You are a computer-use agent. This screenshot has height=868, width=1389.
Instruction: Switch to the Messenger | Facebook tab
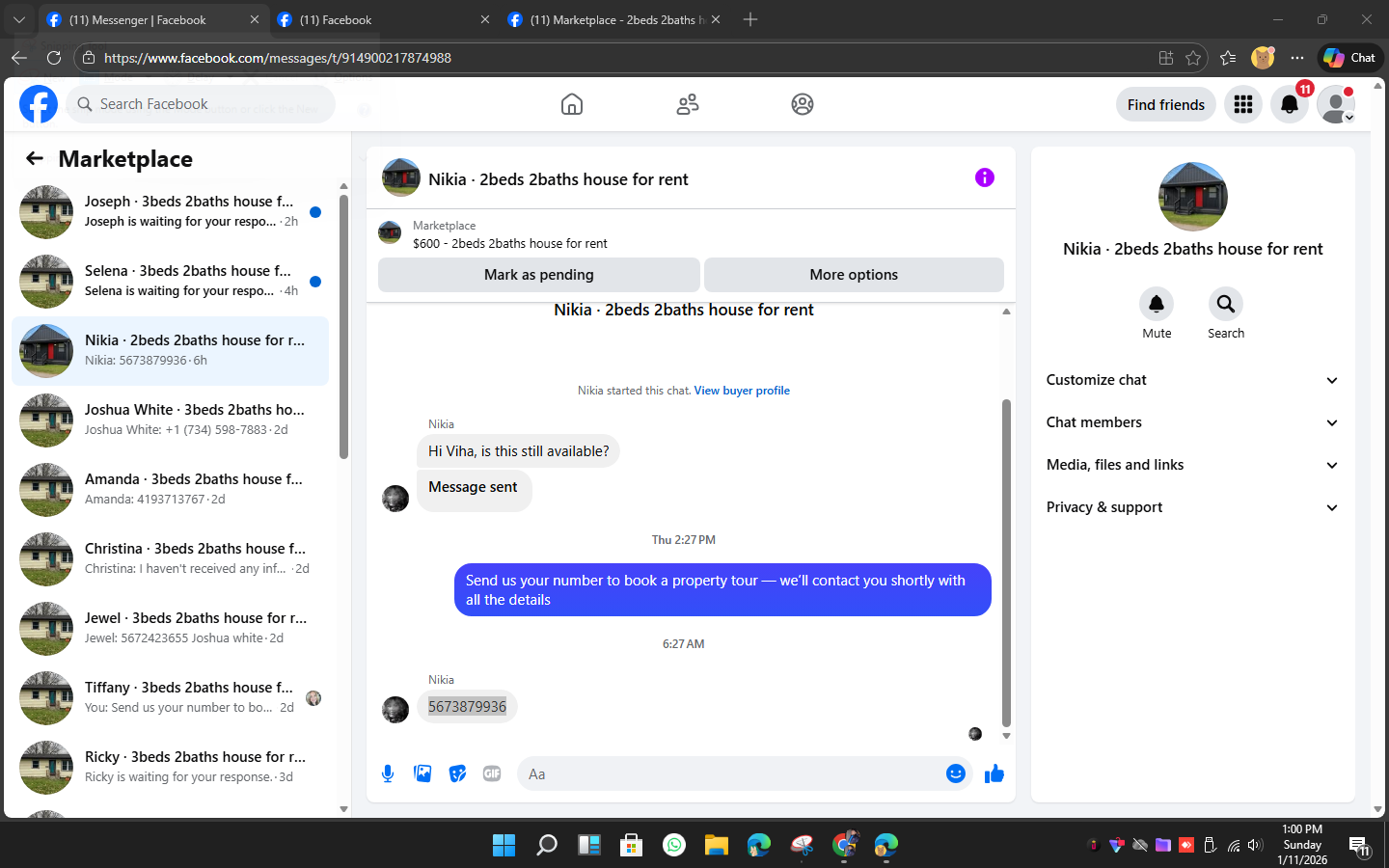tap(152, 19)
